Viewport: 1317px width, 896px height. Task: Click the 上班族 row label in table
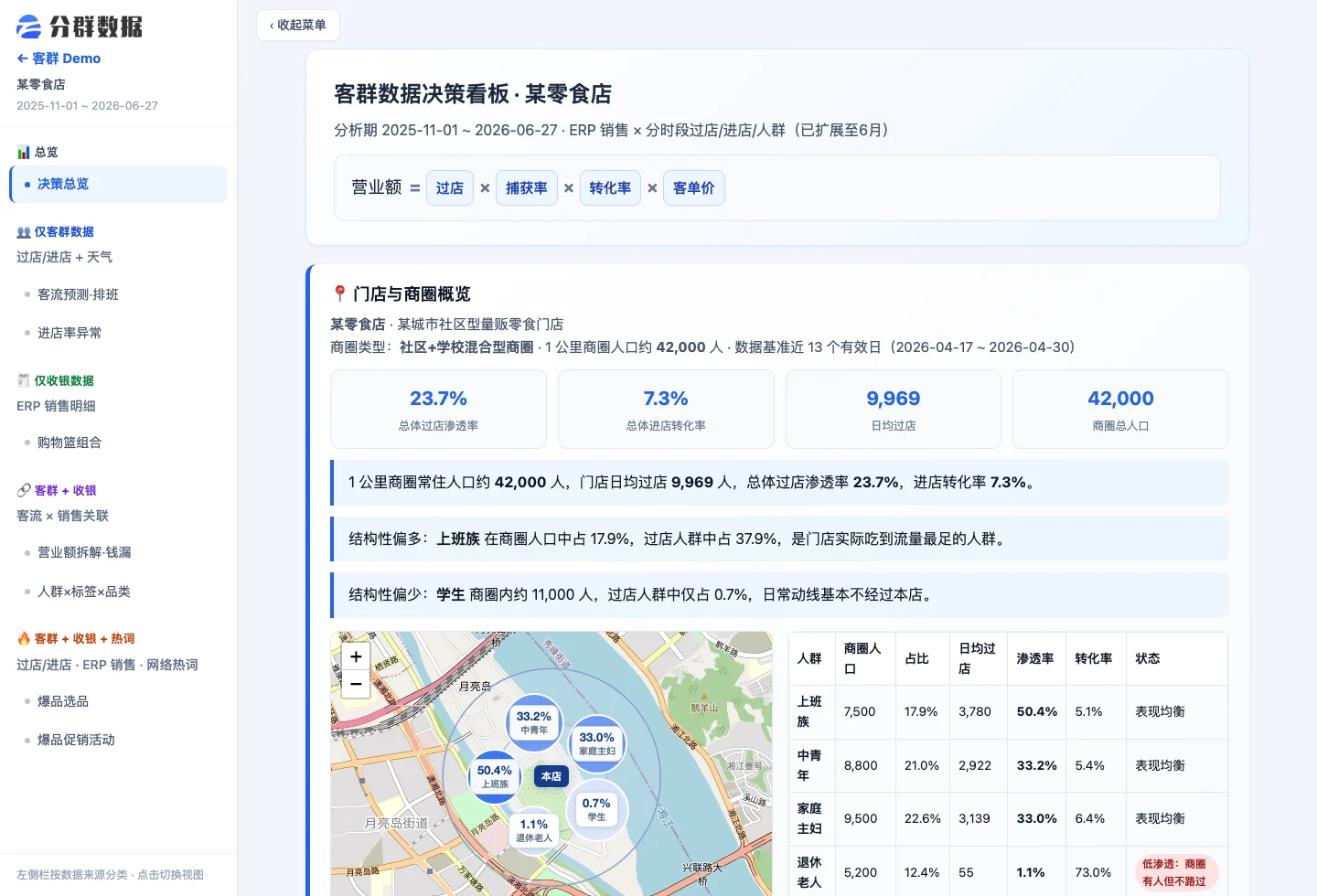point(810,711)
